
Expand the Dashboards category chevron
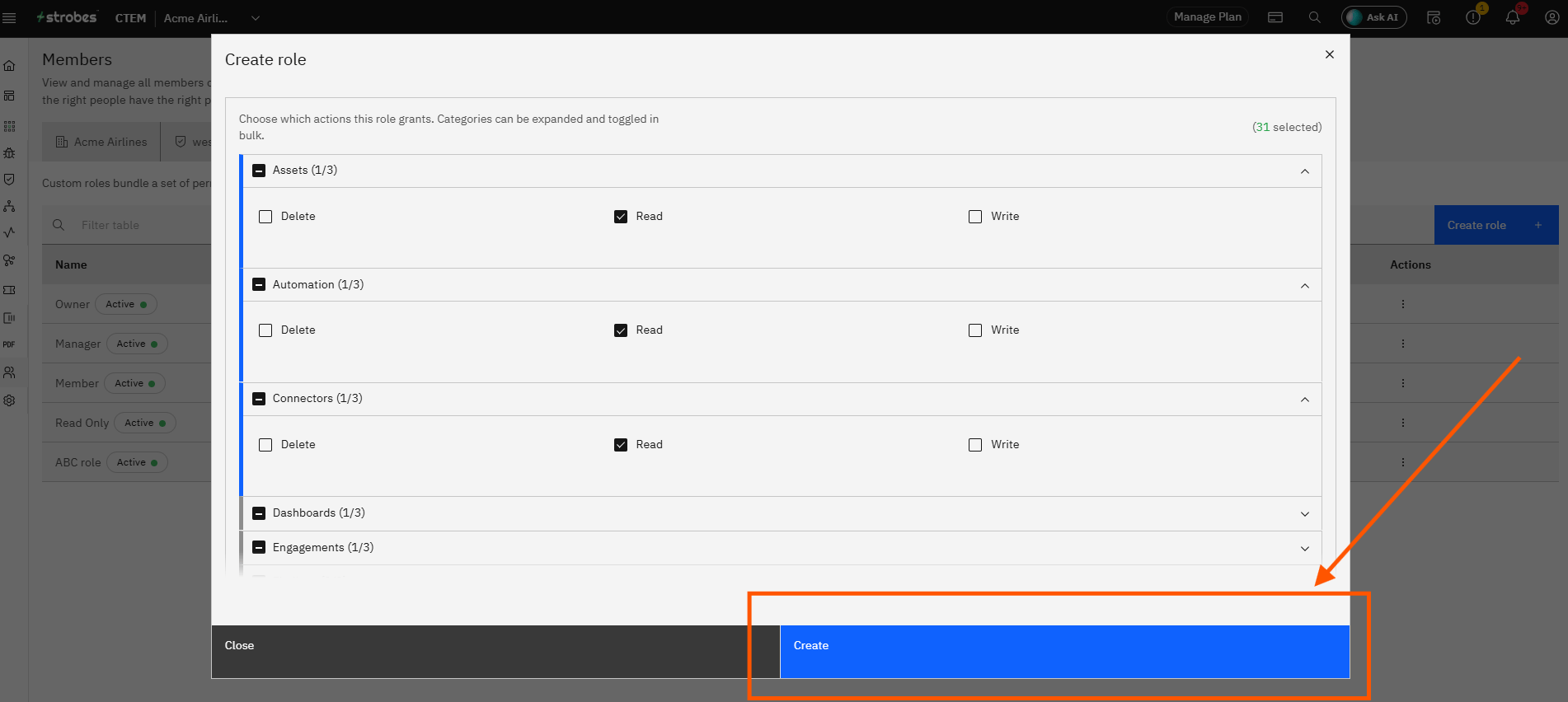pos(1305,514)
